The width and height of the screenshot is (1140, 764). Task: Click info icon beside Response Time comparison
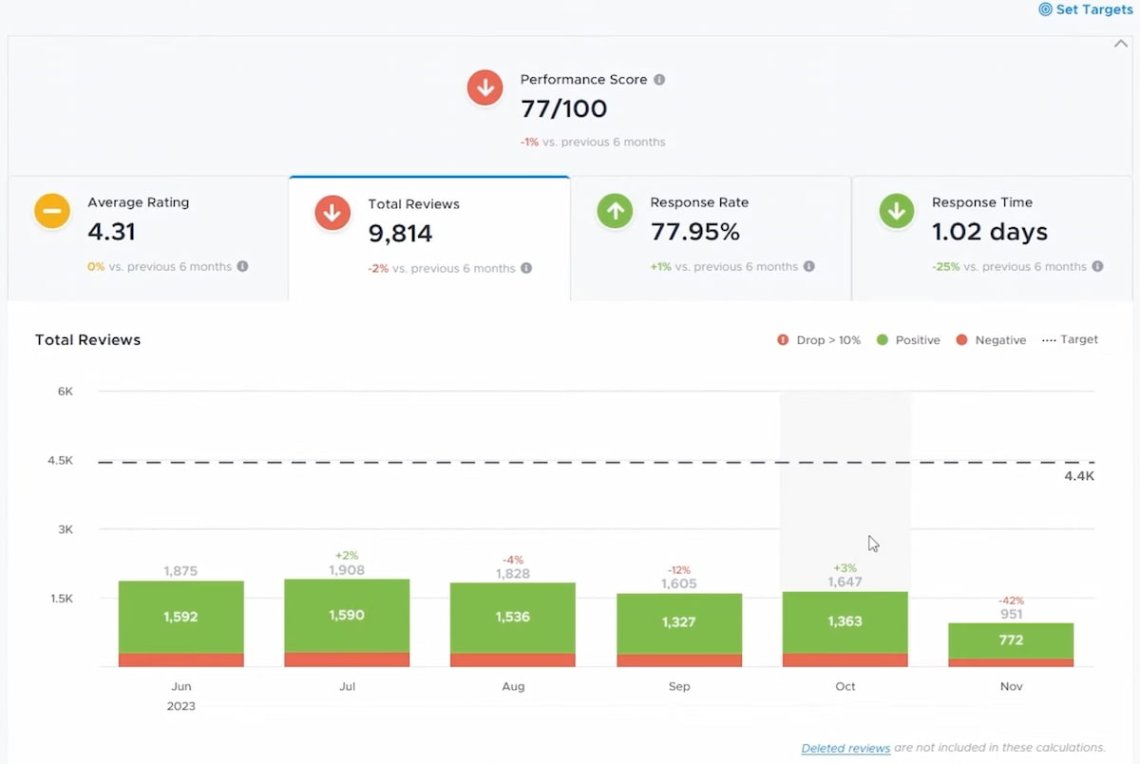click(x=1097, y=267)
